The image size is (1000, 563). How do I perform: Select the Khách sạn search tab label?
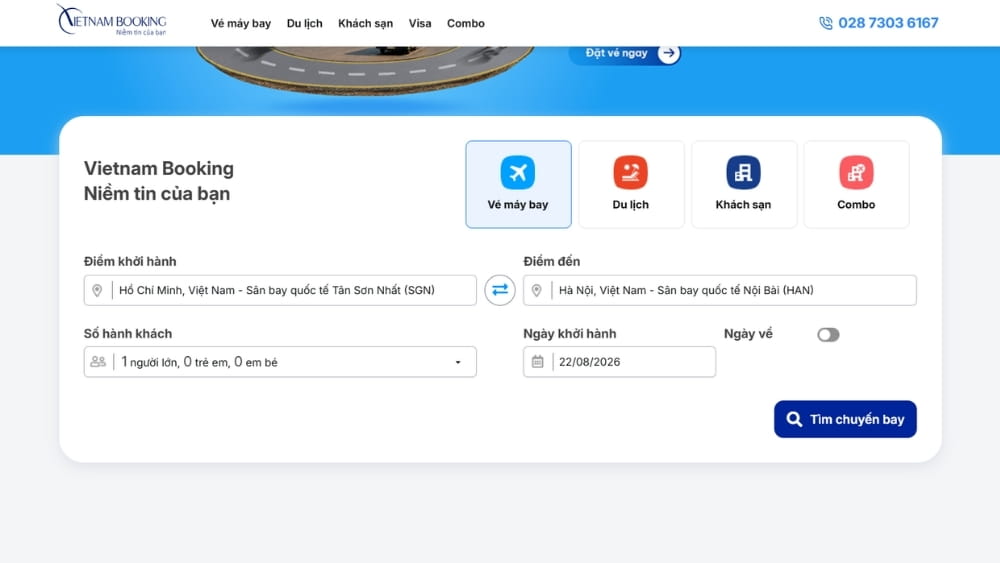[x=743, y=205]
